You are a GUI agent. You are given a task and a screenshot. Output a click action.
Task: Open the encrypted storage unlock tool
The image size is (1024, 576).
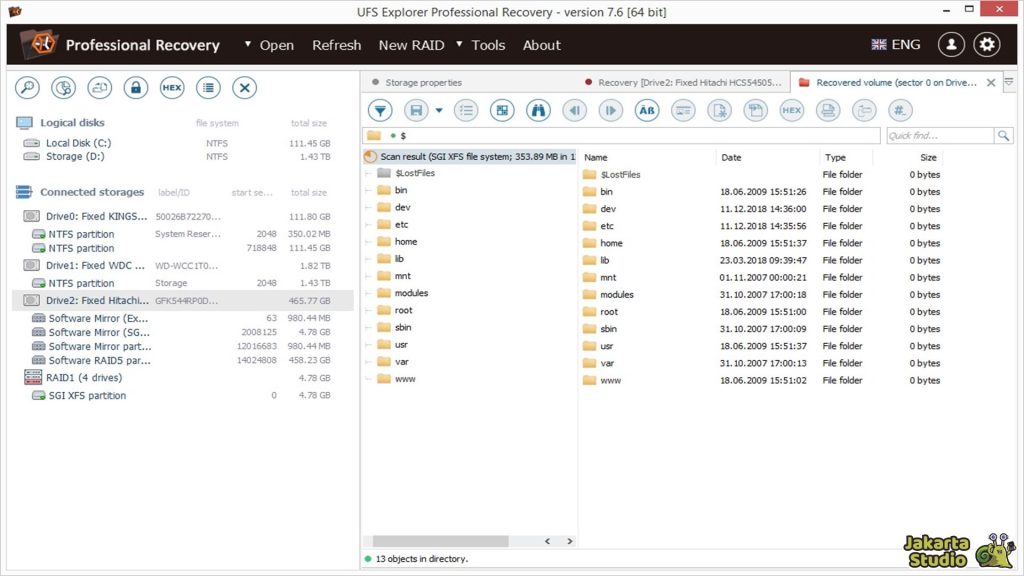click(135, 88)
